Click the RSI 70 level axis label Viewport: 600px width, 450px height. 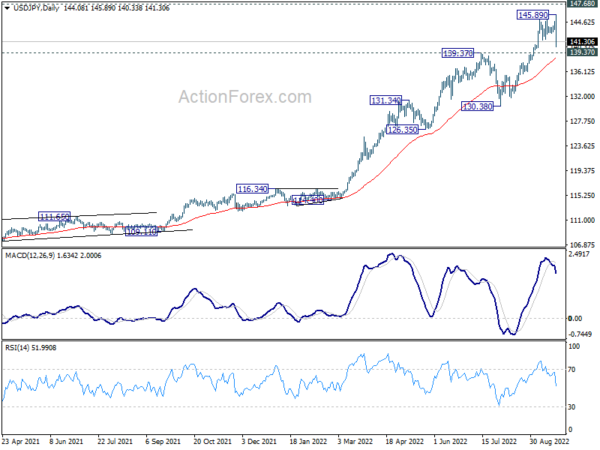point(572,370)
